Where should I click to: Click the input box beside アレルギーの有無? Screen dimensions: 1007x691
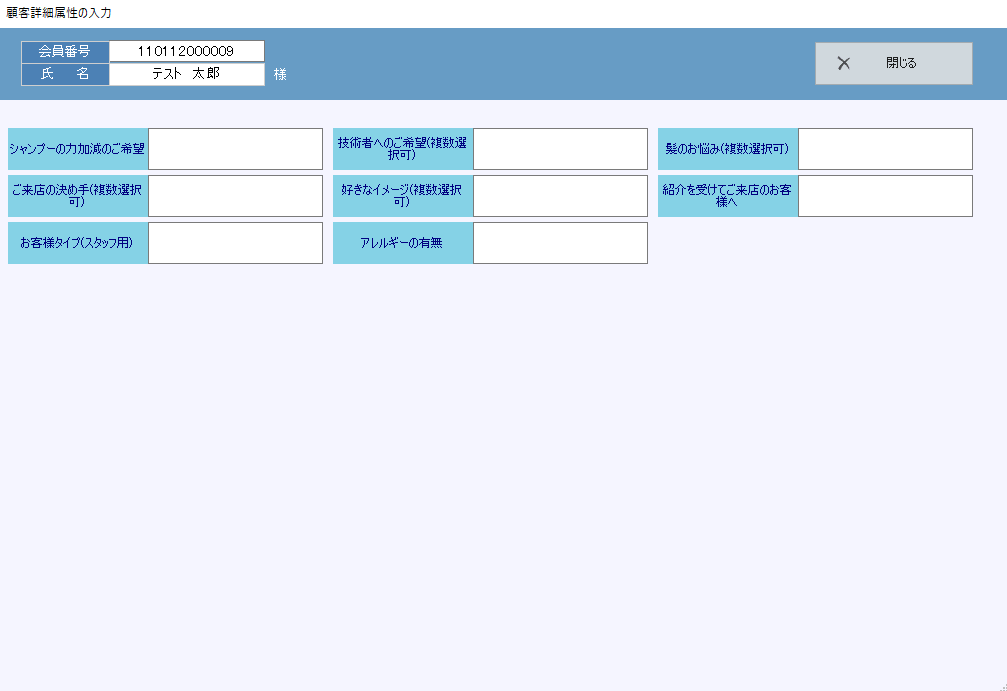[x=560, y=243]
